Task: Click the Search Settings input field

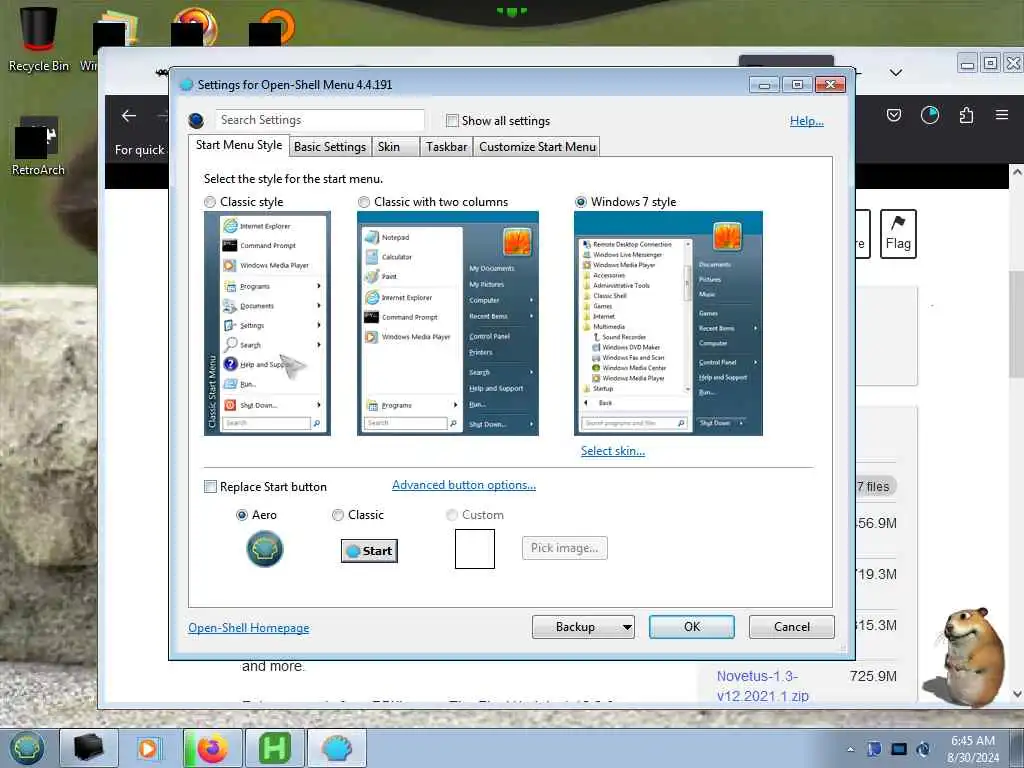Action: click(x=320, y=120)
